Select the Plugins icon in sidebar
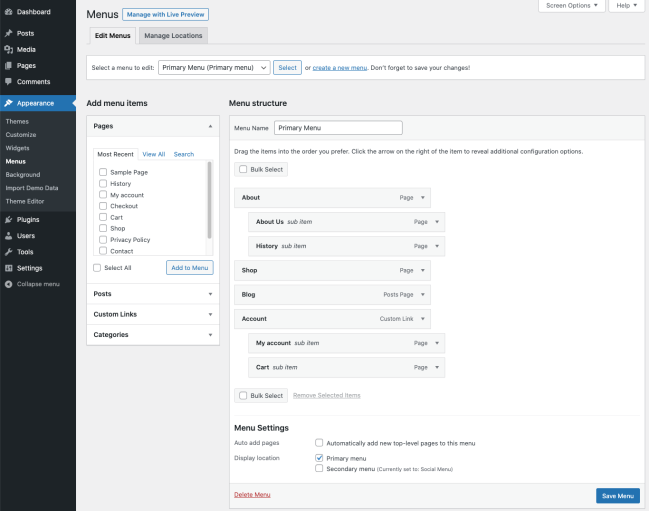 (9, 219)
